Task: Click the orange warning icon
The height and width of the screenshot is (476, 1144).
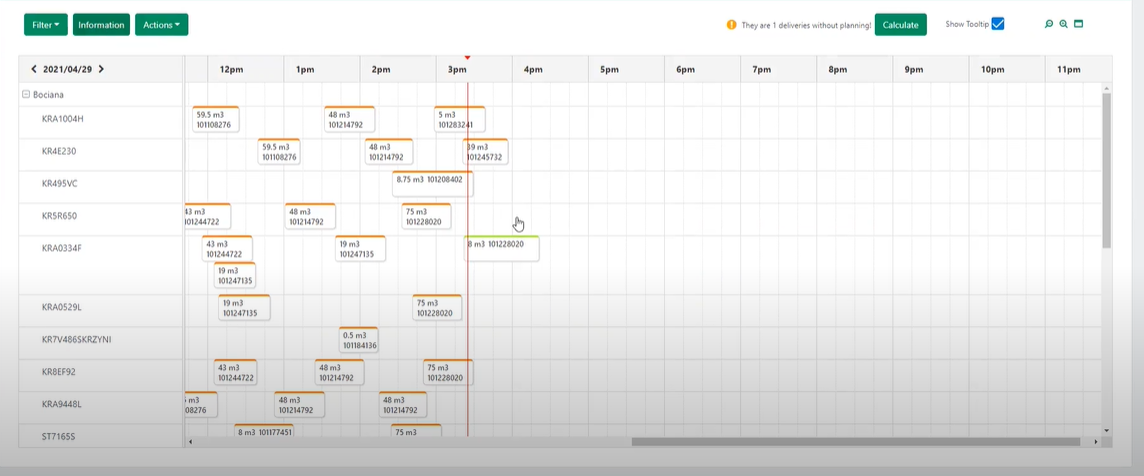Action: click(x=731, y=25)
